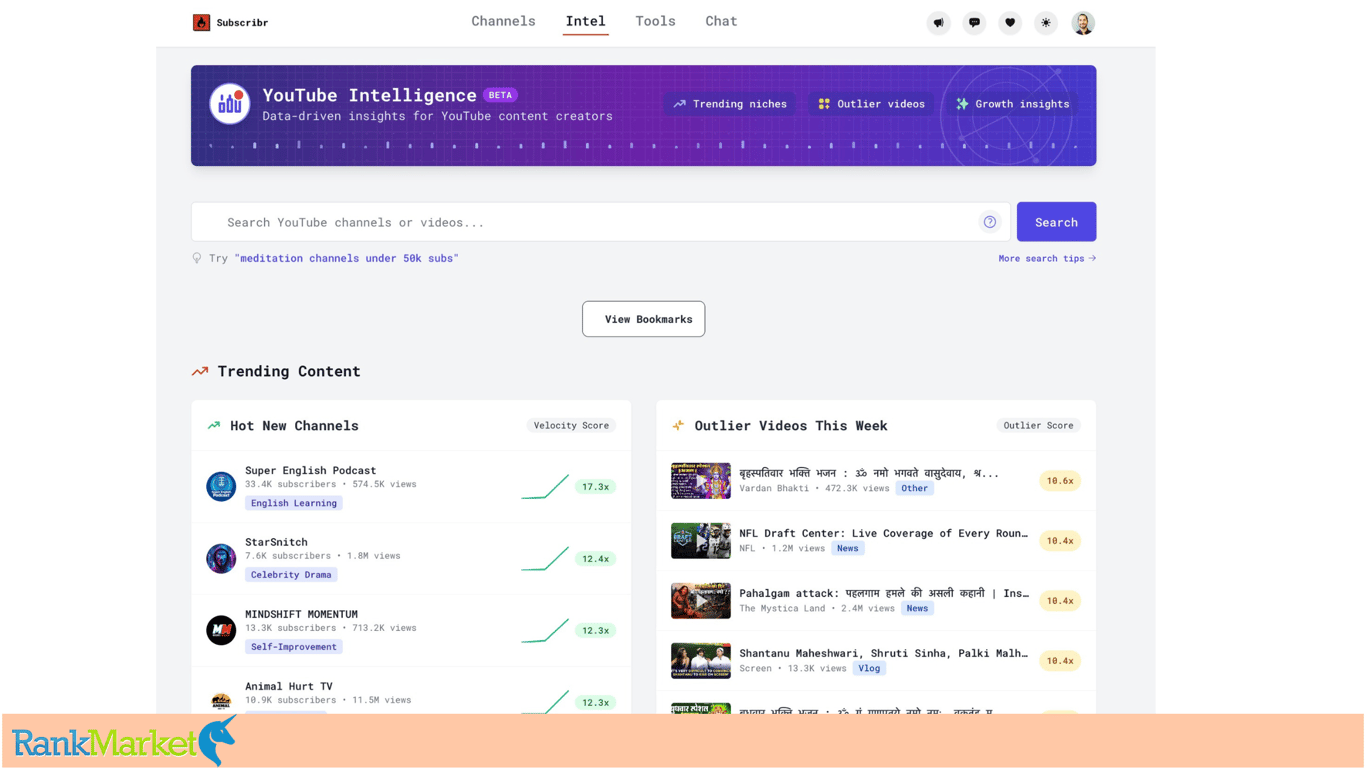Switch to the Intel tab

[x=586, y=21]
